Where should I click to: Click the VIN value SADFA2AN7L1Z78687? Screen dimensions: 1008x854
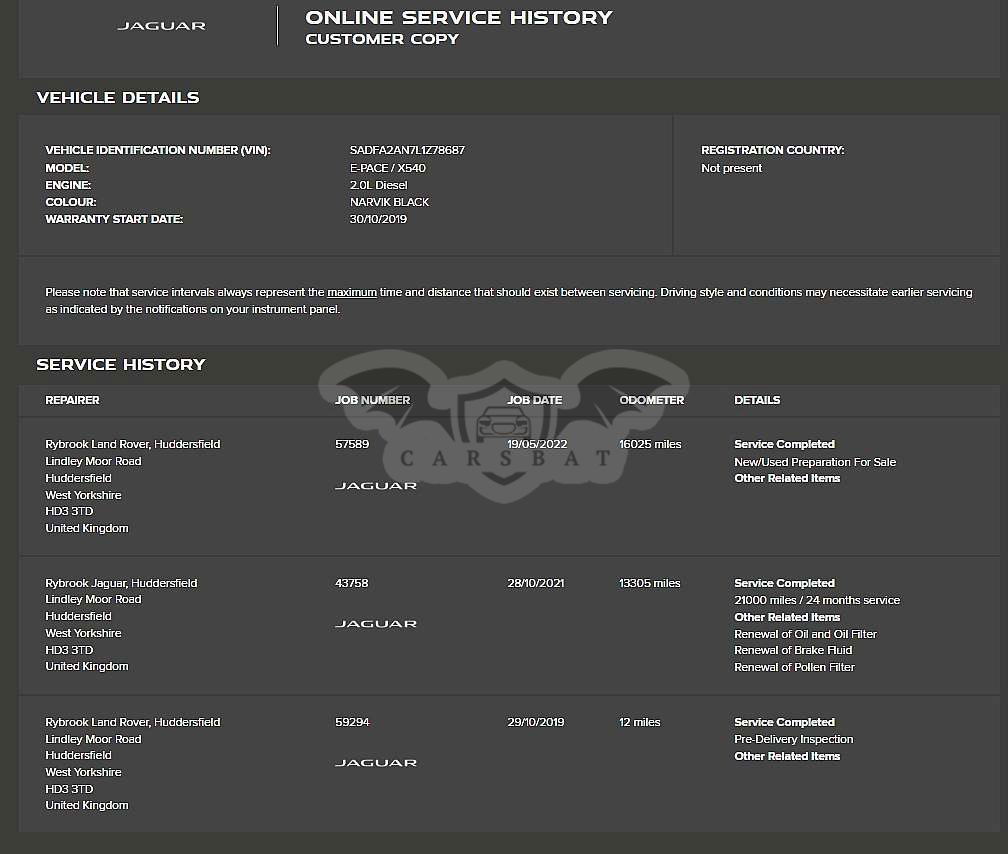tap(407, 151)
